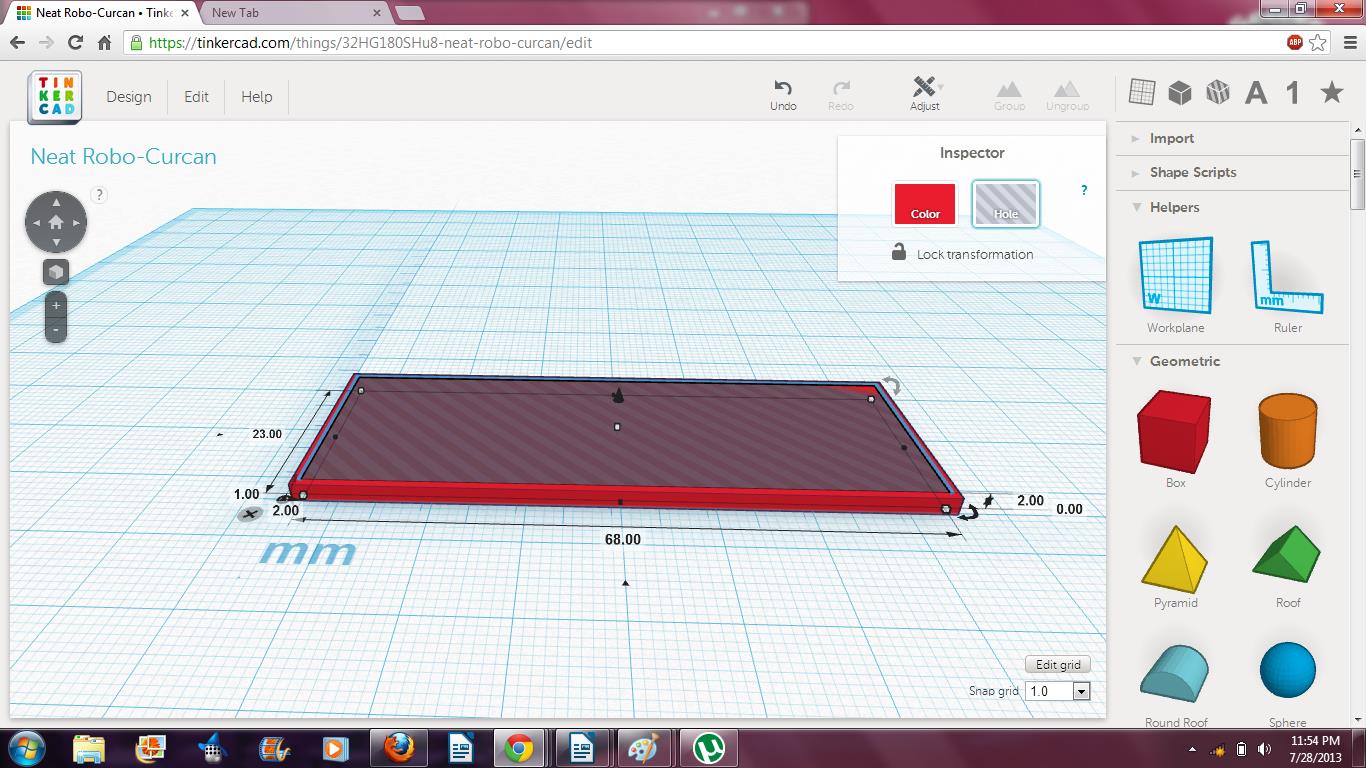Click the help question mark beside navigation control
The height and width of the screenshot is (768, 1366).
98,195
